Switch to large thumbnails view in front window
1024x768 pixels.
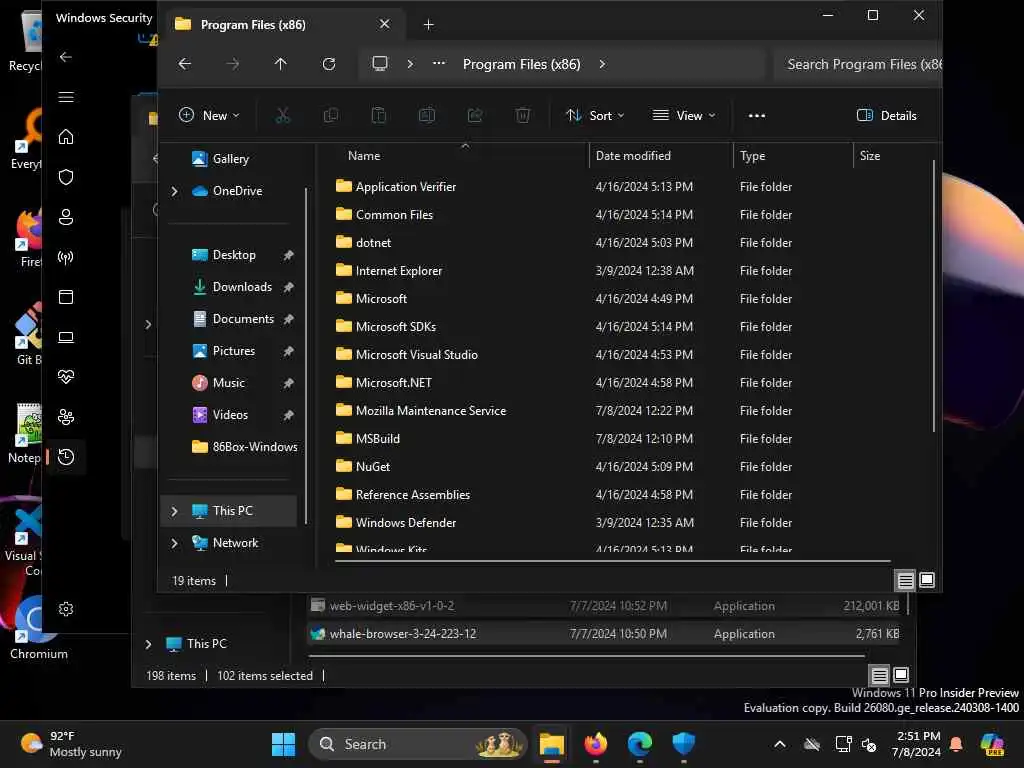[x=927, y=580]
